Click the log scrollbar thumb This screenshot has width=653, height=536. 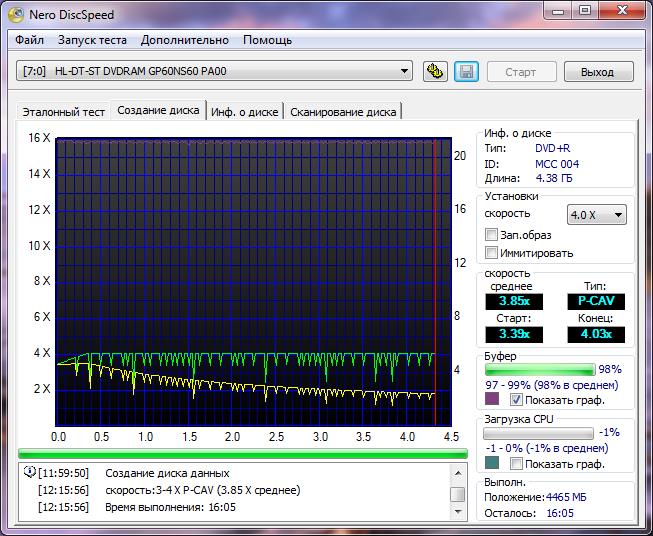point(458,494)
